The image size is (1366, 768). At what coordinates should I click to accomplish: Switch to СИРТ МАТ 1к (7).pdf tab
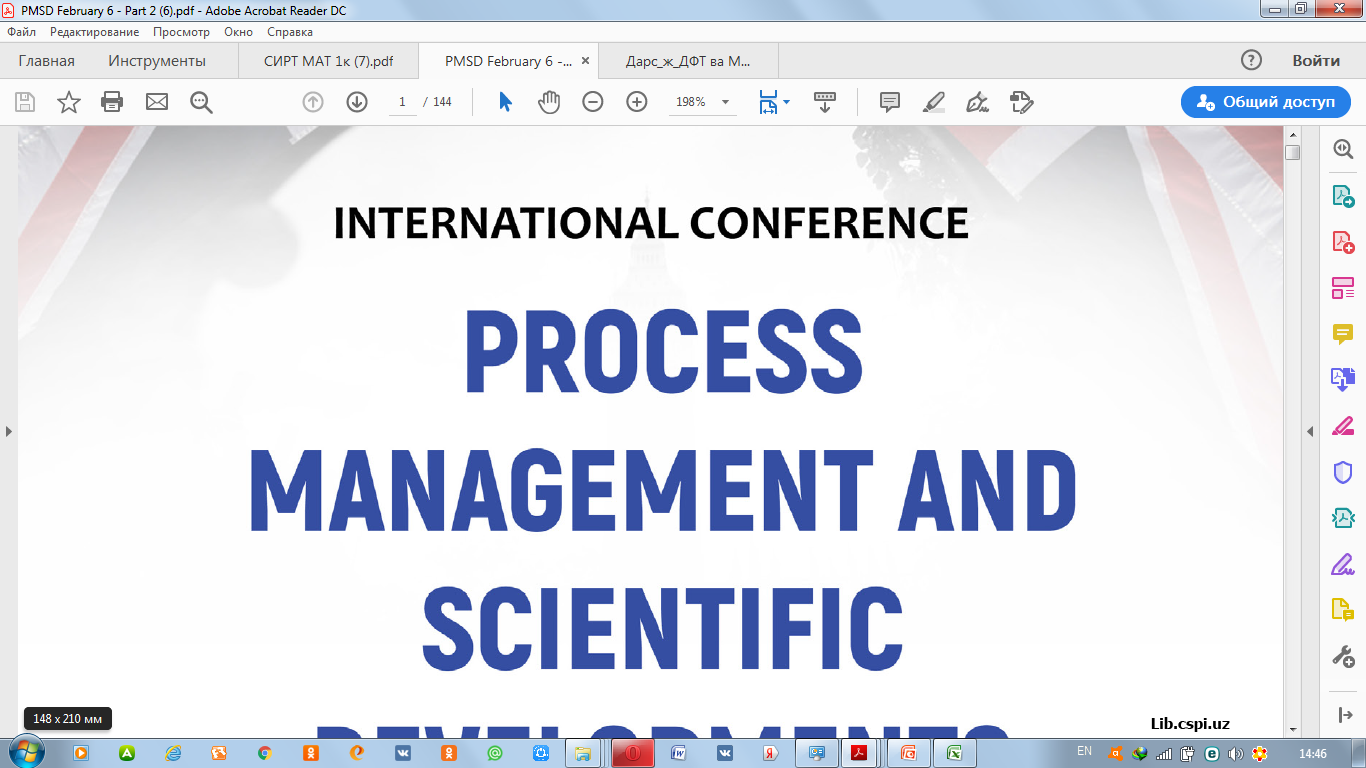[x=328, y=61]
